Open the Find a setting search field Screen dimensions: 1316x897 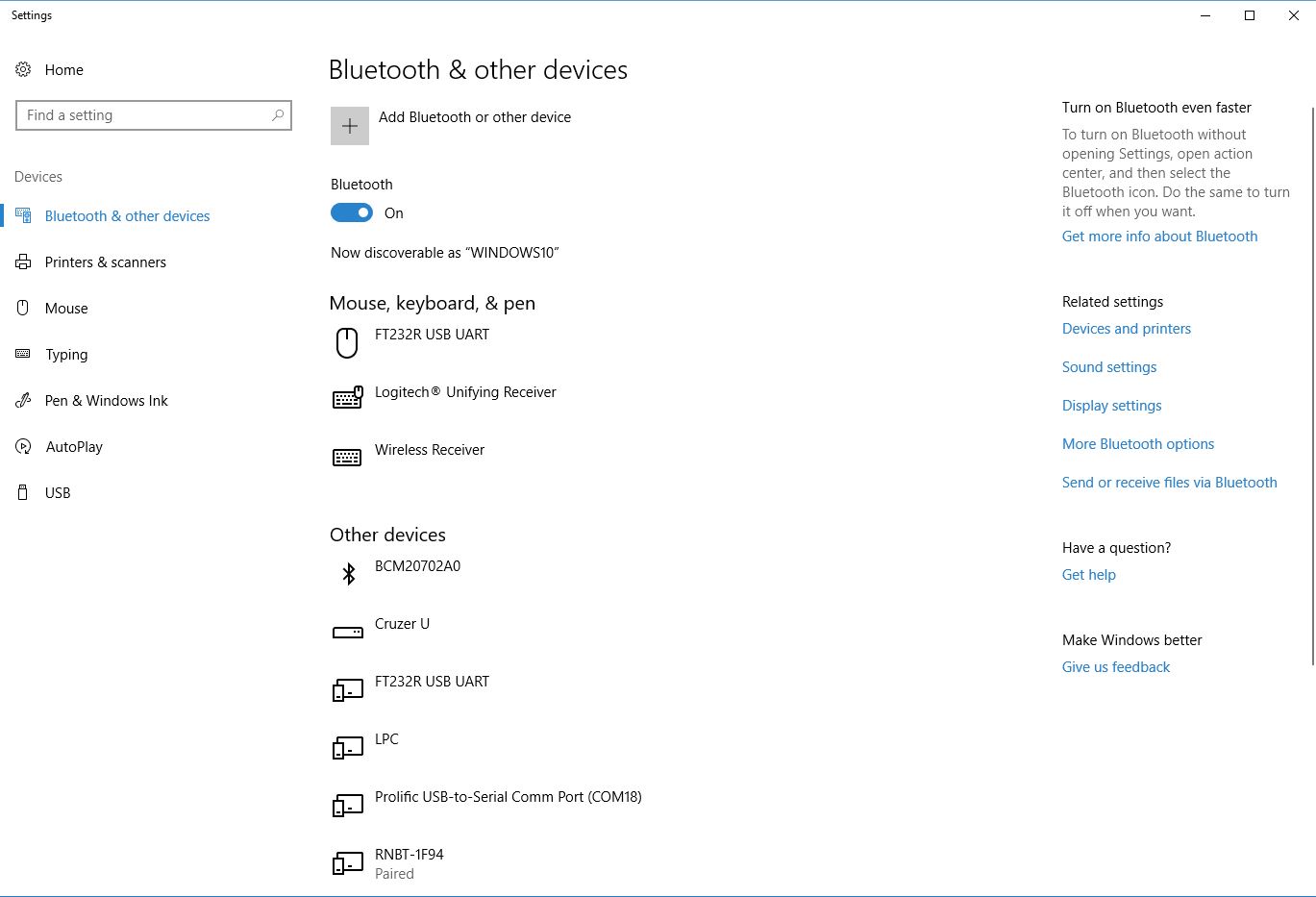pos(153,114)
